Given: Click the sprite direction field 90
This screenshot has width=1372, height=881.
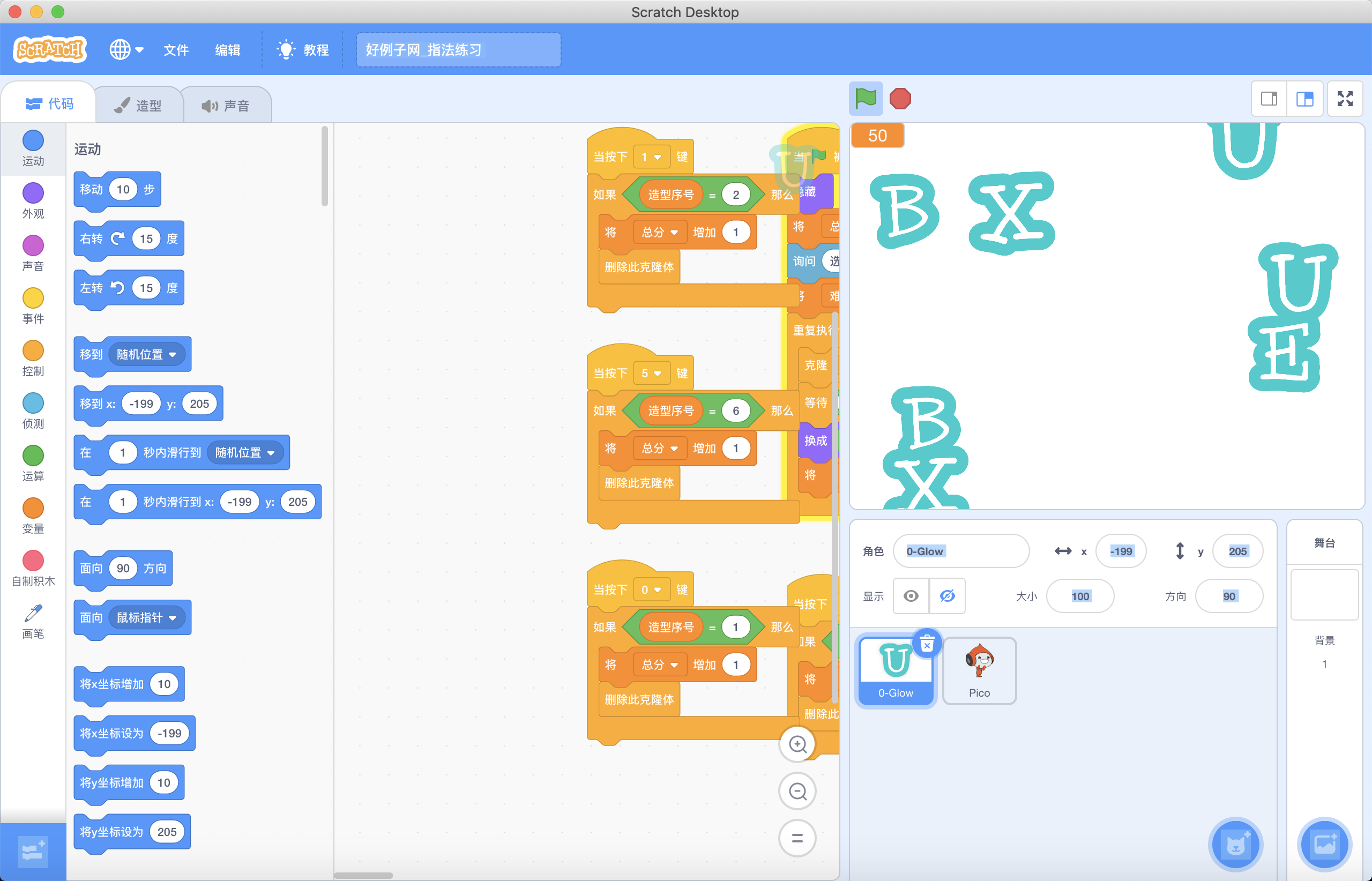Looking at the screenshot, I should pos(1229,596).
